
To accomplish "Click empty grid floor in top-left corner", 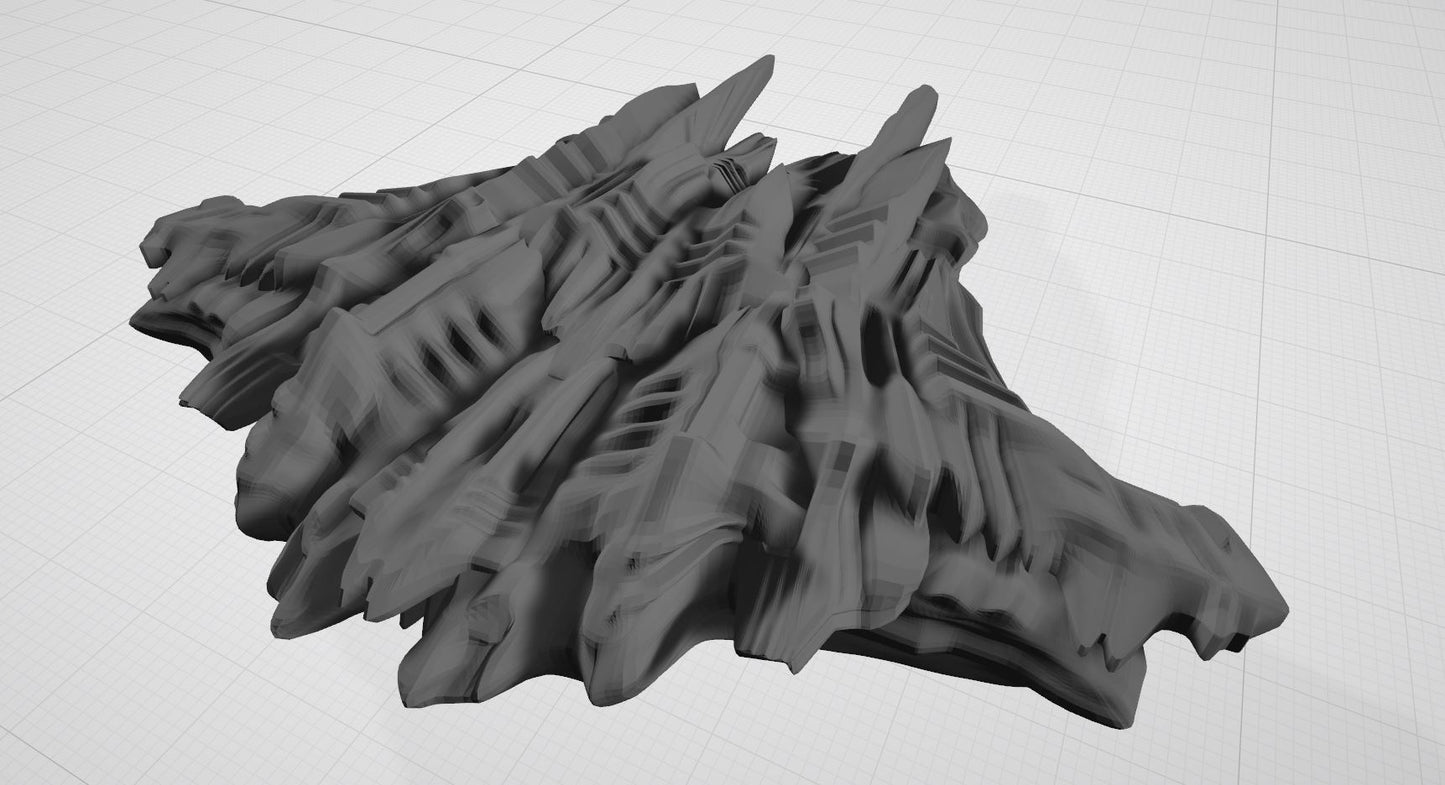I will tap(80, 60).
